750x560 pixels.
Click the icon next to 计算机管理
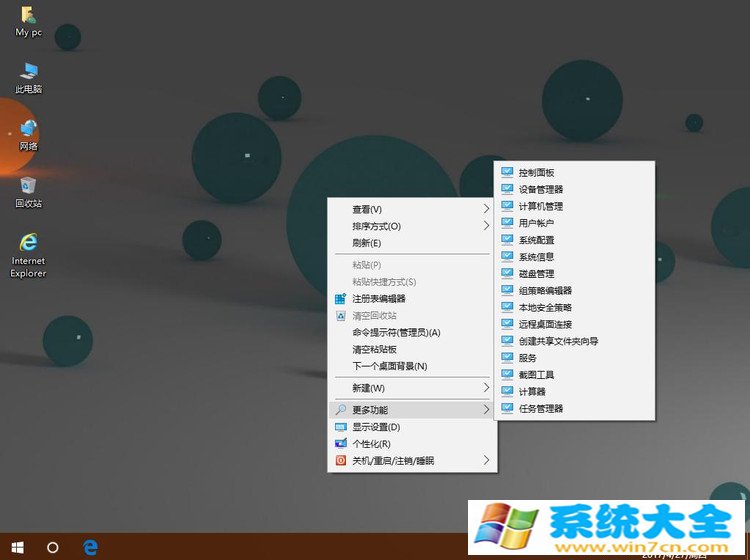(507, 206)
